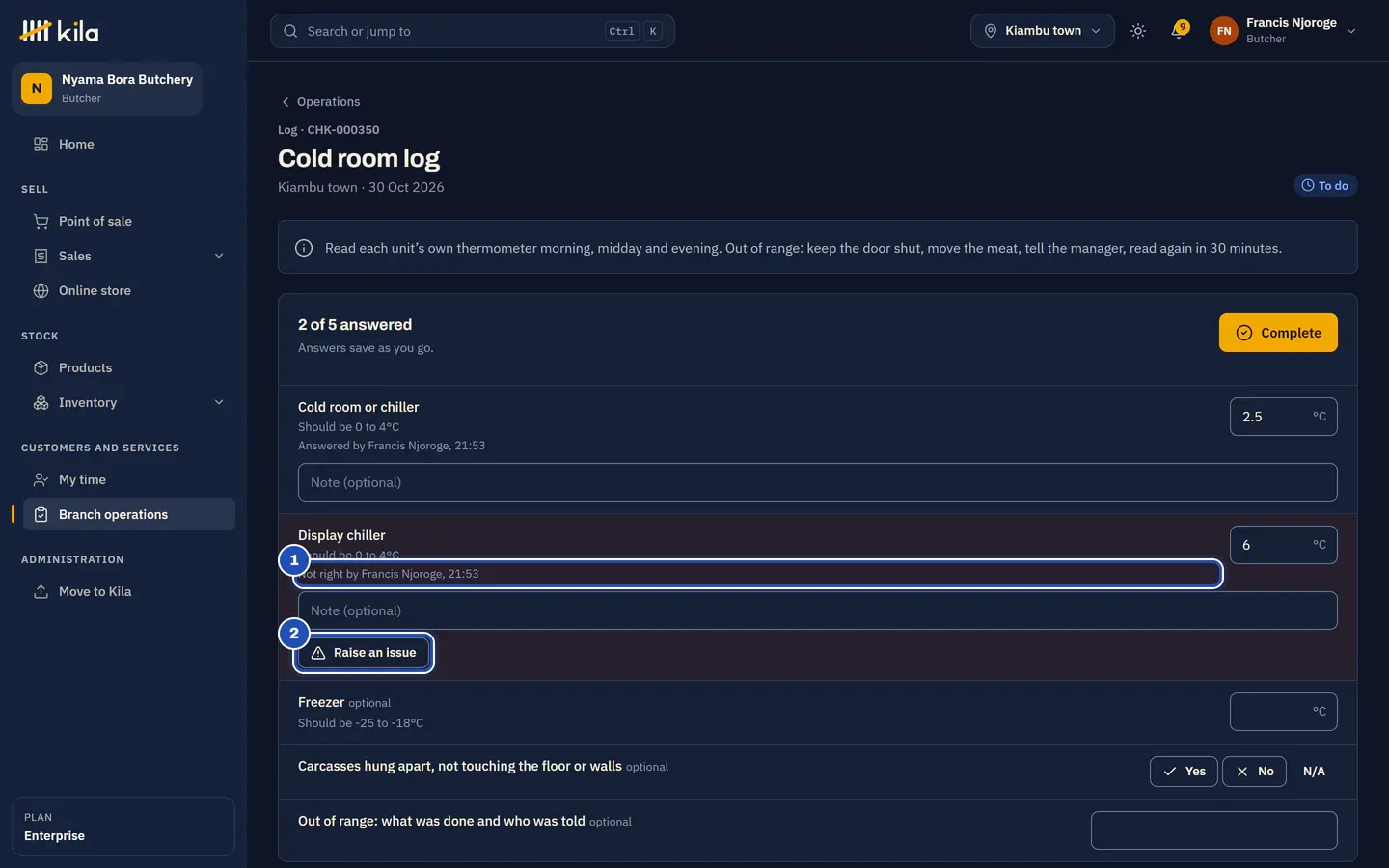Expand the Sales submenu chevron

[x=219, y=256]
